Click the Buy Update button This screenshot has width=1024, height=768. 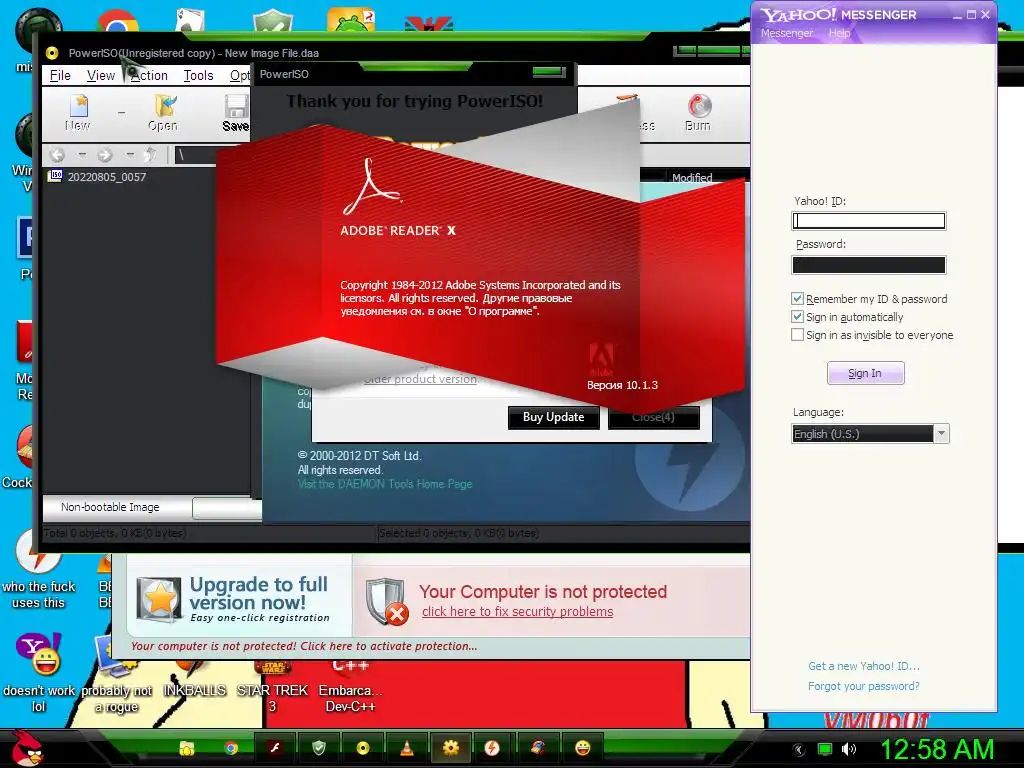(x=554, y=417)
